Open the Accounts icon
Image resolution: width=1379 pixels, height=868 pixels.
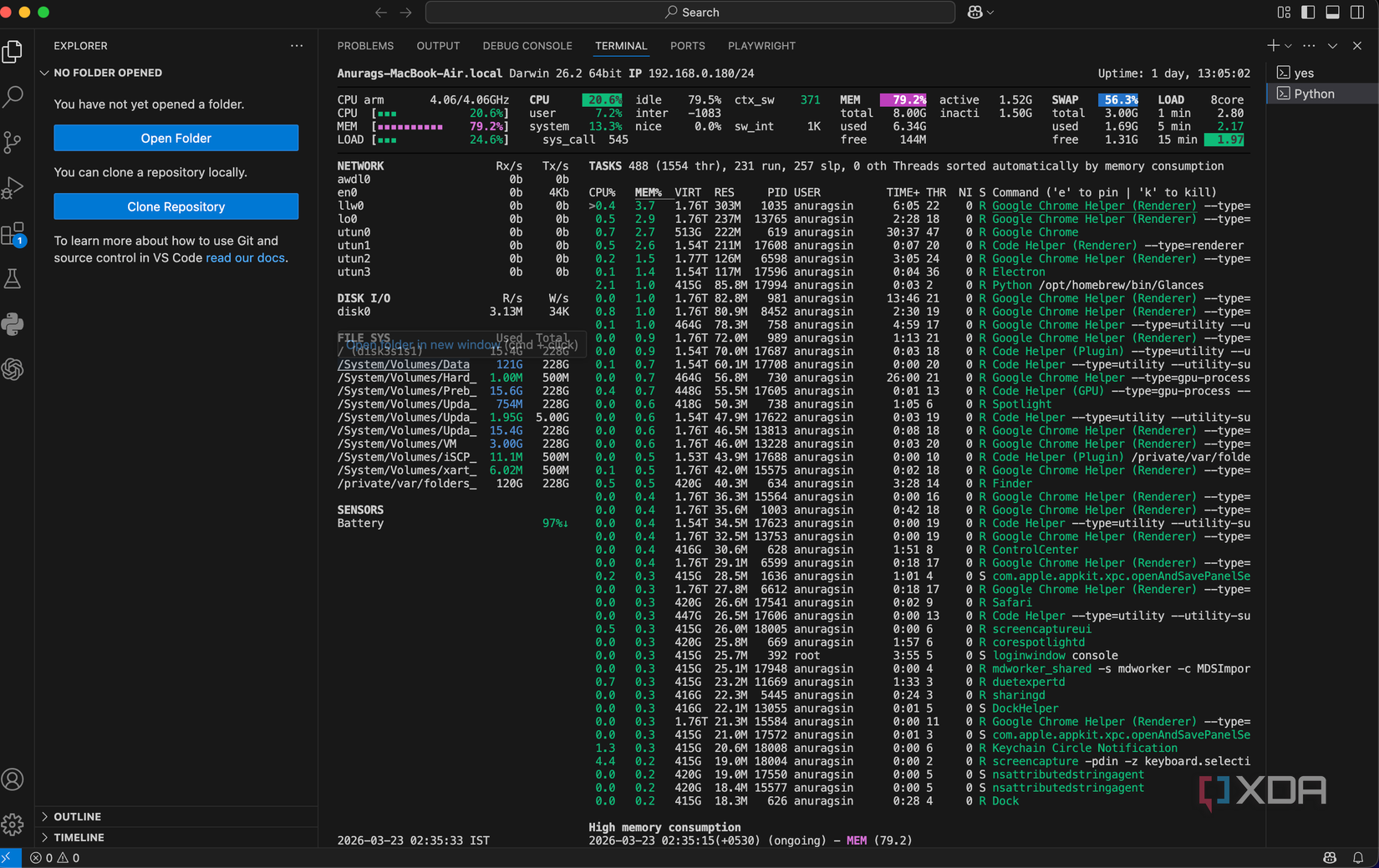pos(13,779)
